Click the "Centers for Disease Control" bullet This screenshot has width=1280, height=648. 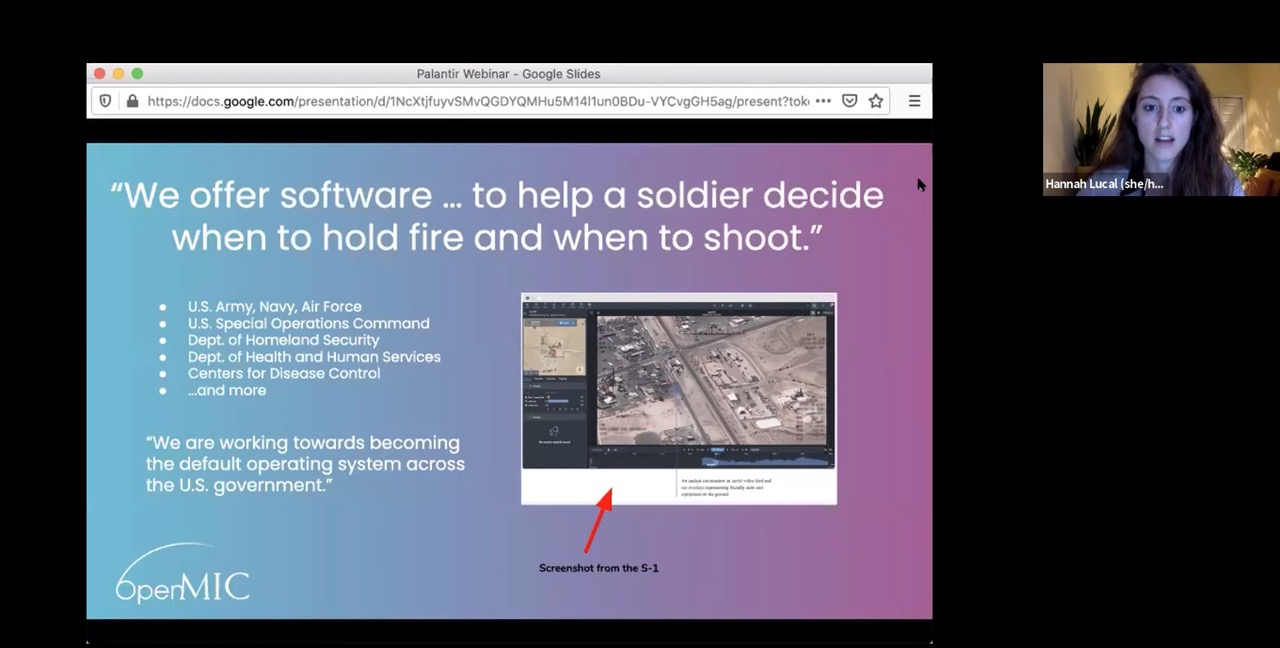tap(284, 373)
